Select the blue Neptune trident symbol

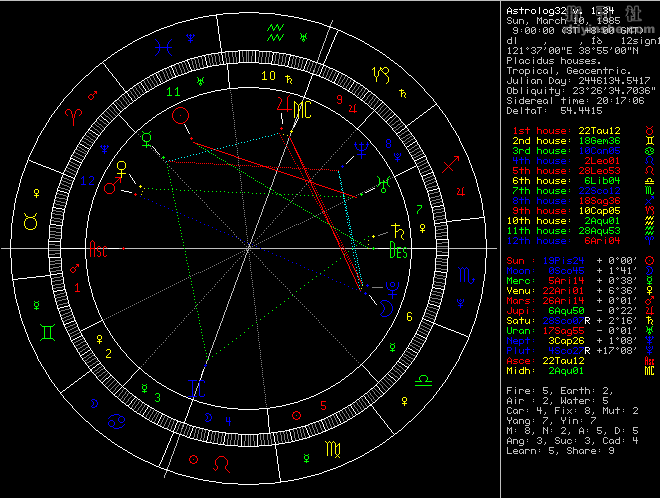coord(360,149)
